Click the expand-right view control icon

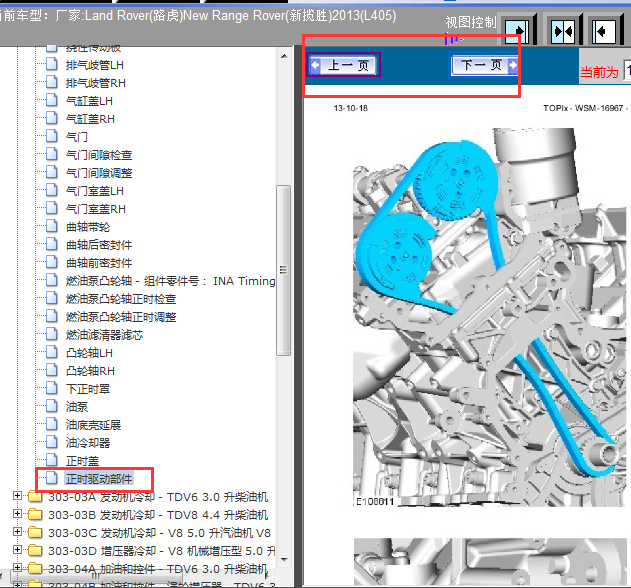(x=518, y=31)
